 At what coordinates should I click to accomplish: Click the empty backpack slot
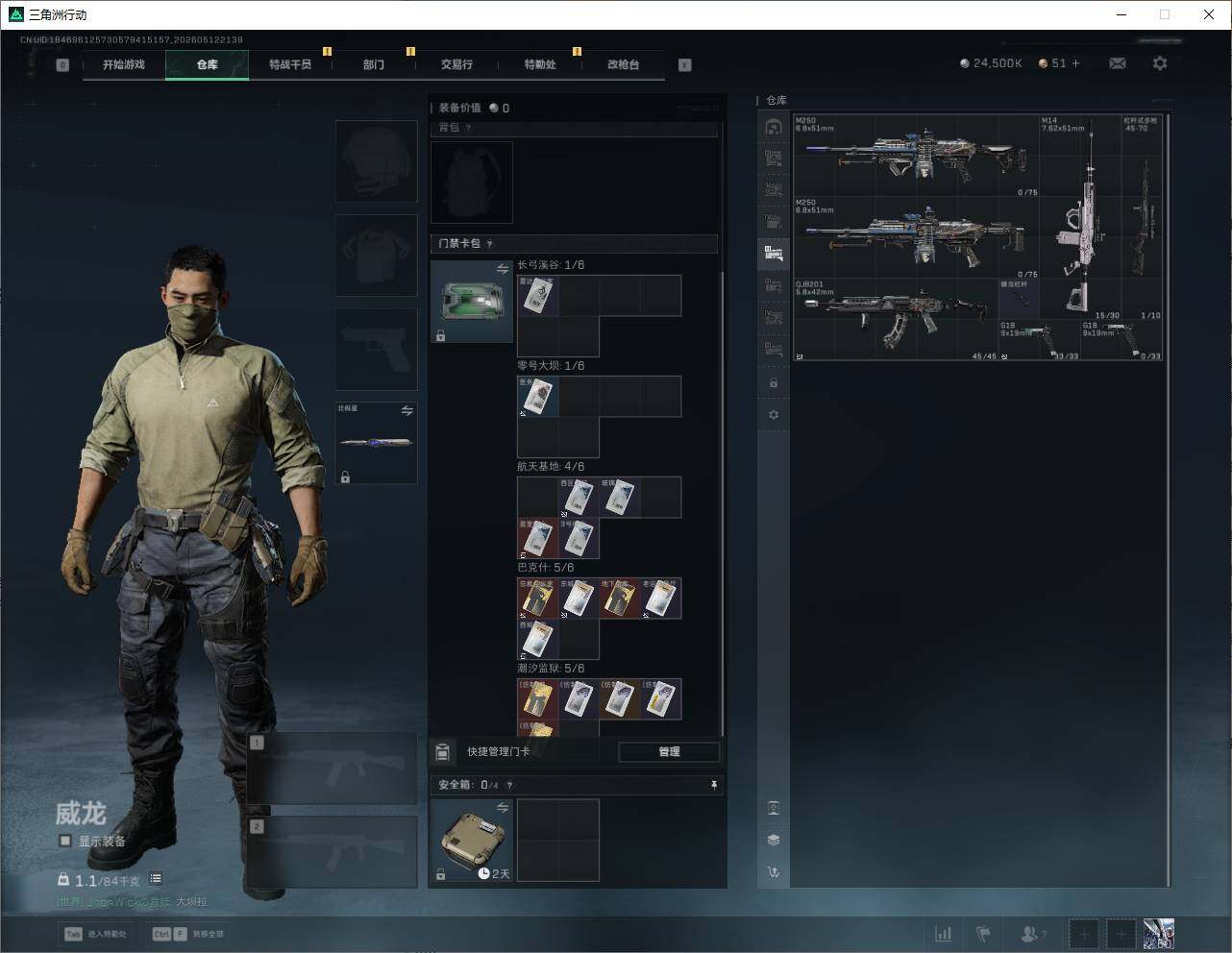click(x=472, y=183)
